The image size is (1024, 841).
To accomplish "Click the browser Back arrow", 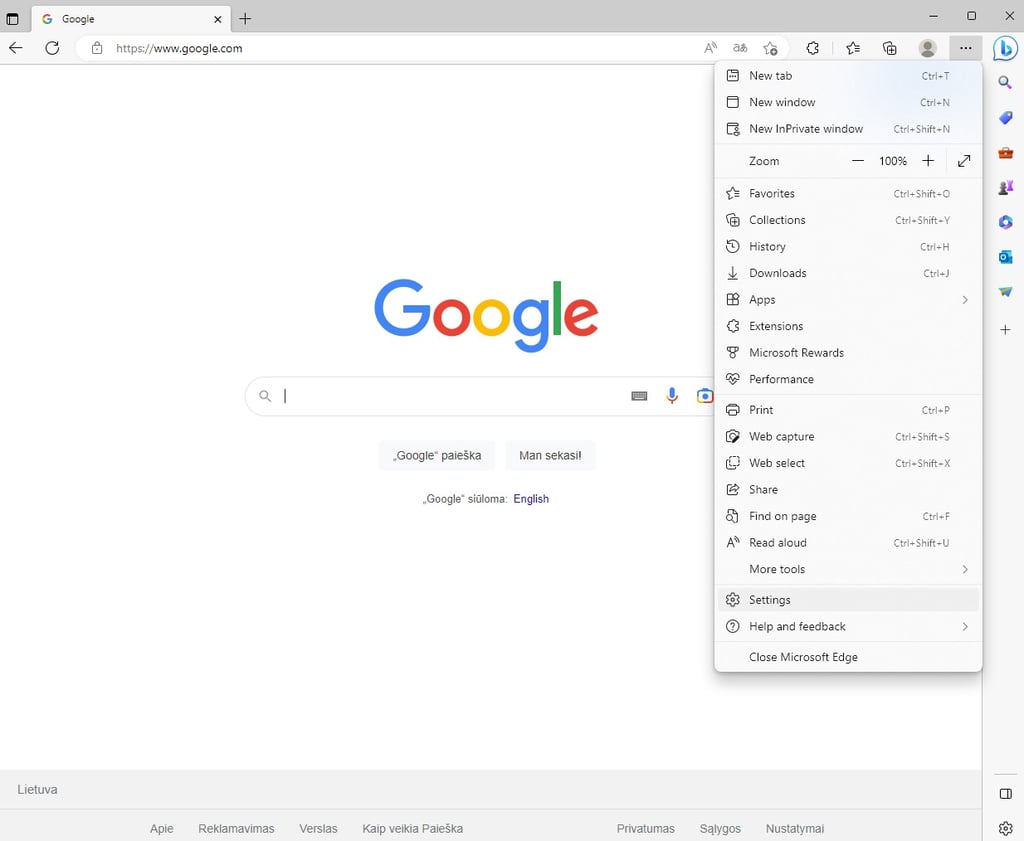I will click(x=16, y=48).
